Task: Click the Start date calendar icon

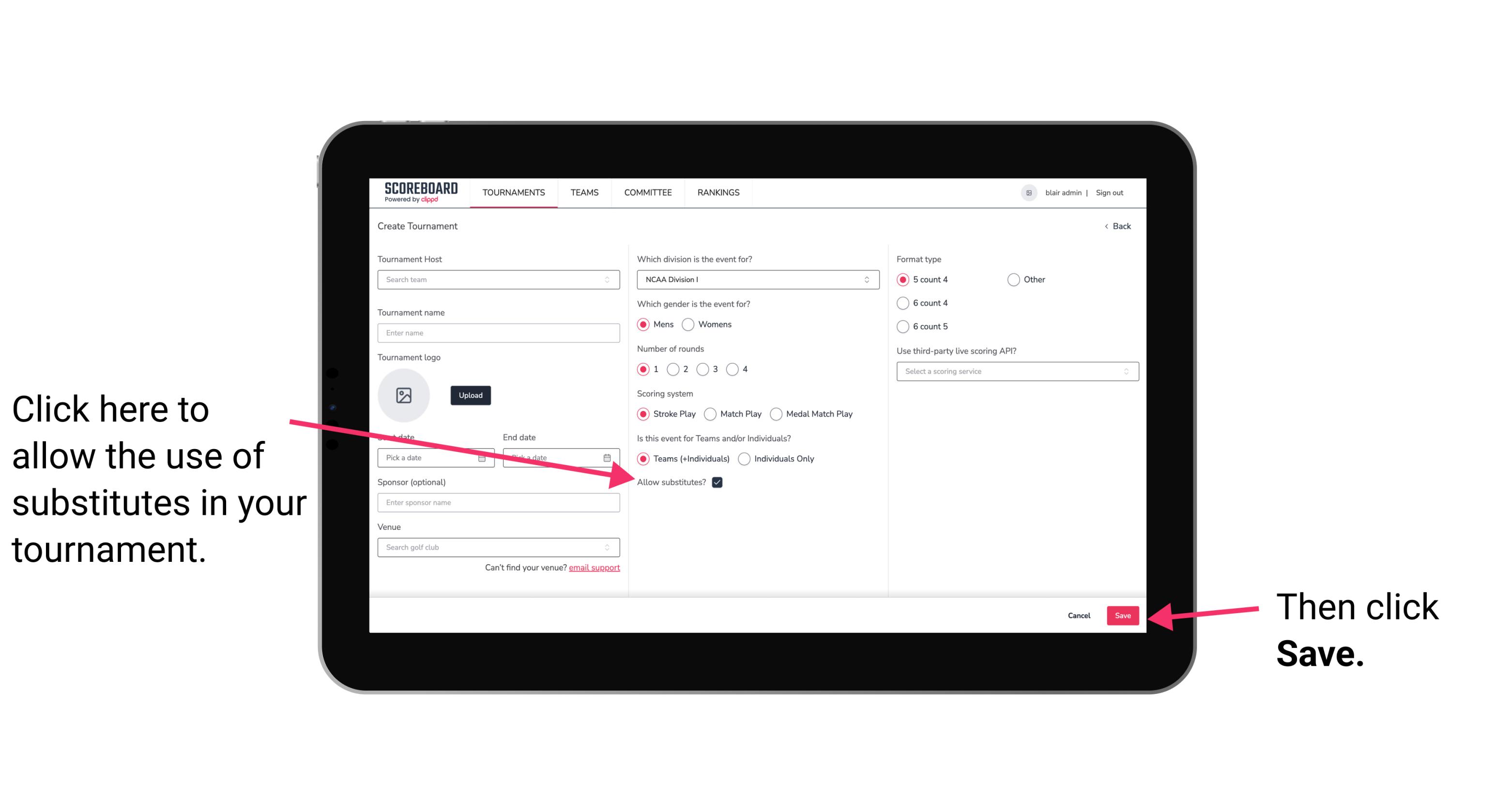Action: tap(485, 457)
